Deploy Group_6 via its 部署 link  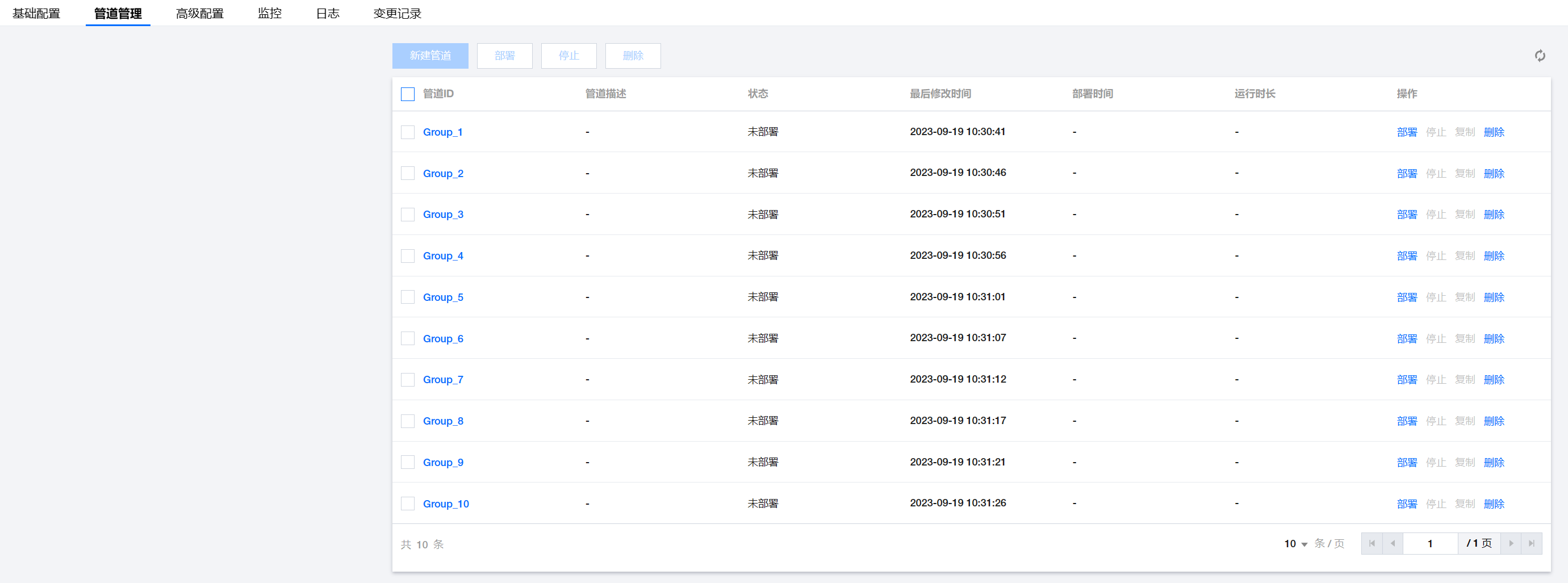pyautogui.click(x=1407, y=338)
